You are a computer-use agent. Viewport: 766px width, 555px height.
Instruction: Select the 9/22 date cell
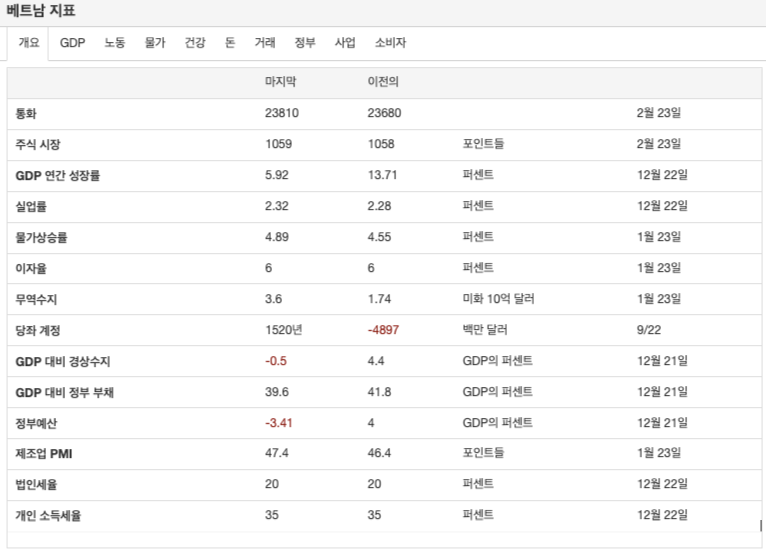click(649, 330)
